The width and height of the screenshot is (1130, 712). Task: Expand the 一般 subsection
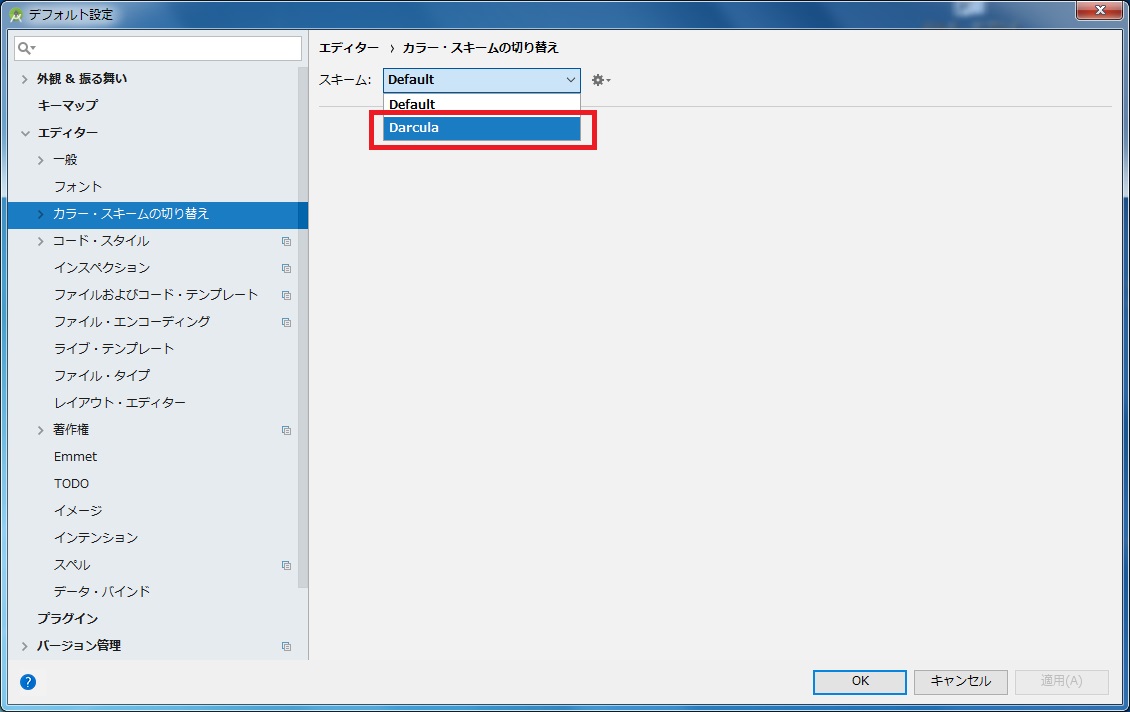pyautogui.click(x=40, y=160)
